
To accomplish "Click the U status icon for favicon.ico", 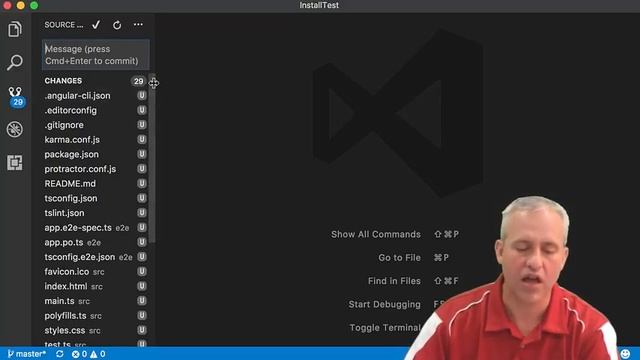I will coord(142,272).
